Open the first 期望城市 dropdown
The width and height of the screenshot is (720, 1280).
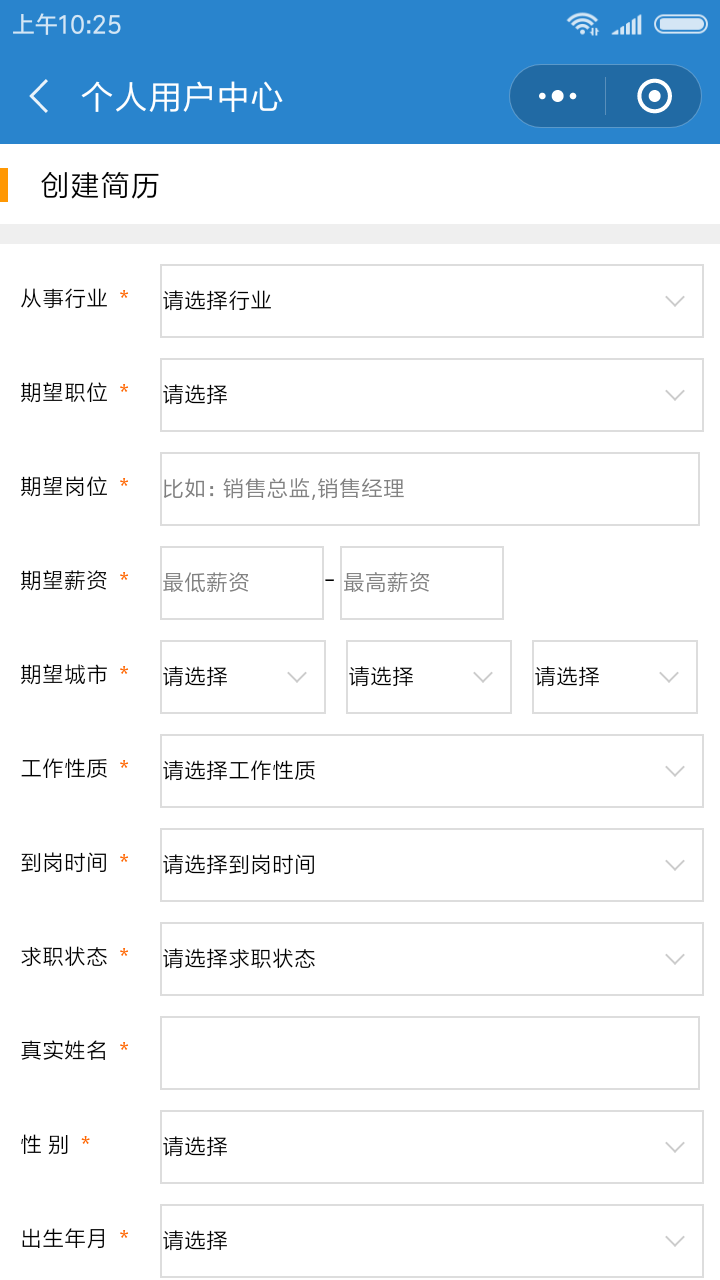(x=243, y=677)
